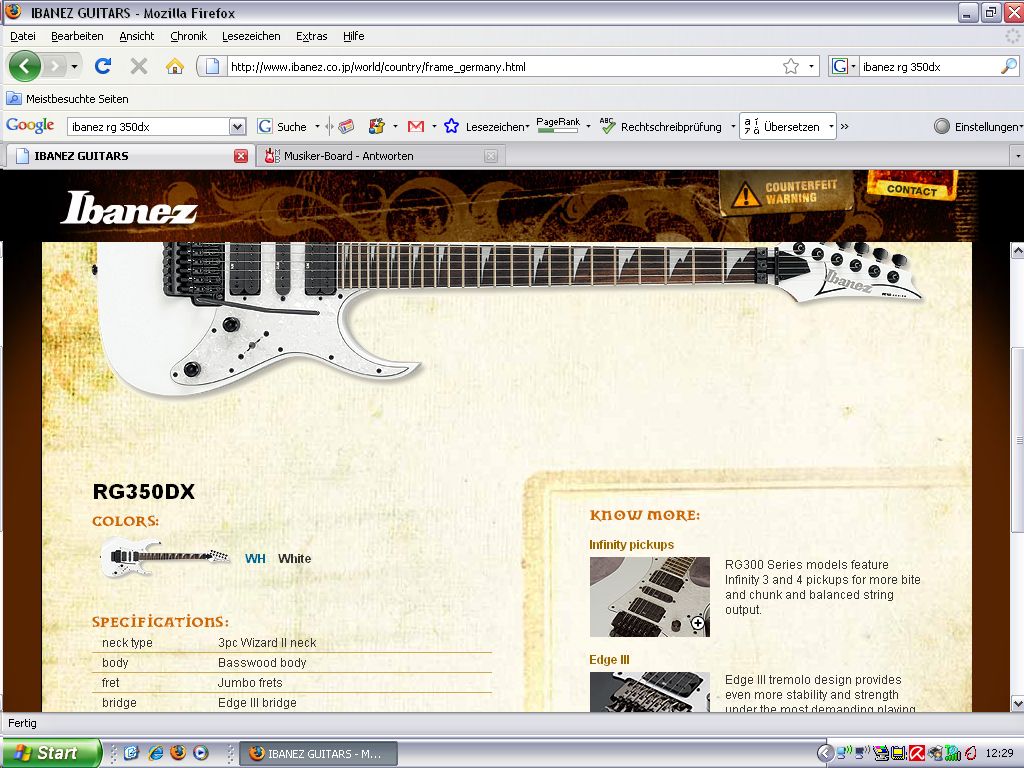1024x768 pixels.
Task: Click the Stop loading X icon
Action: (x=138, y=66)
